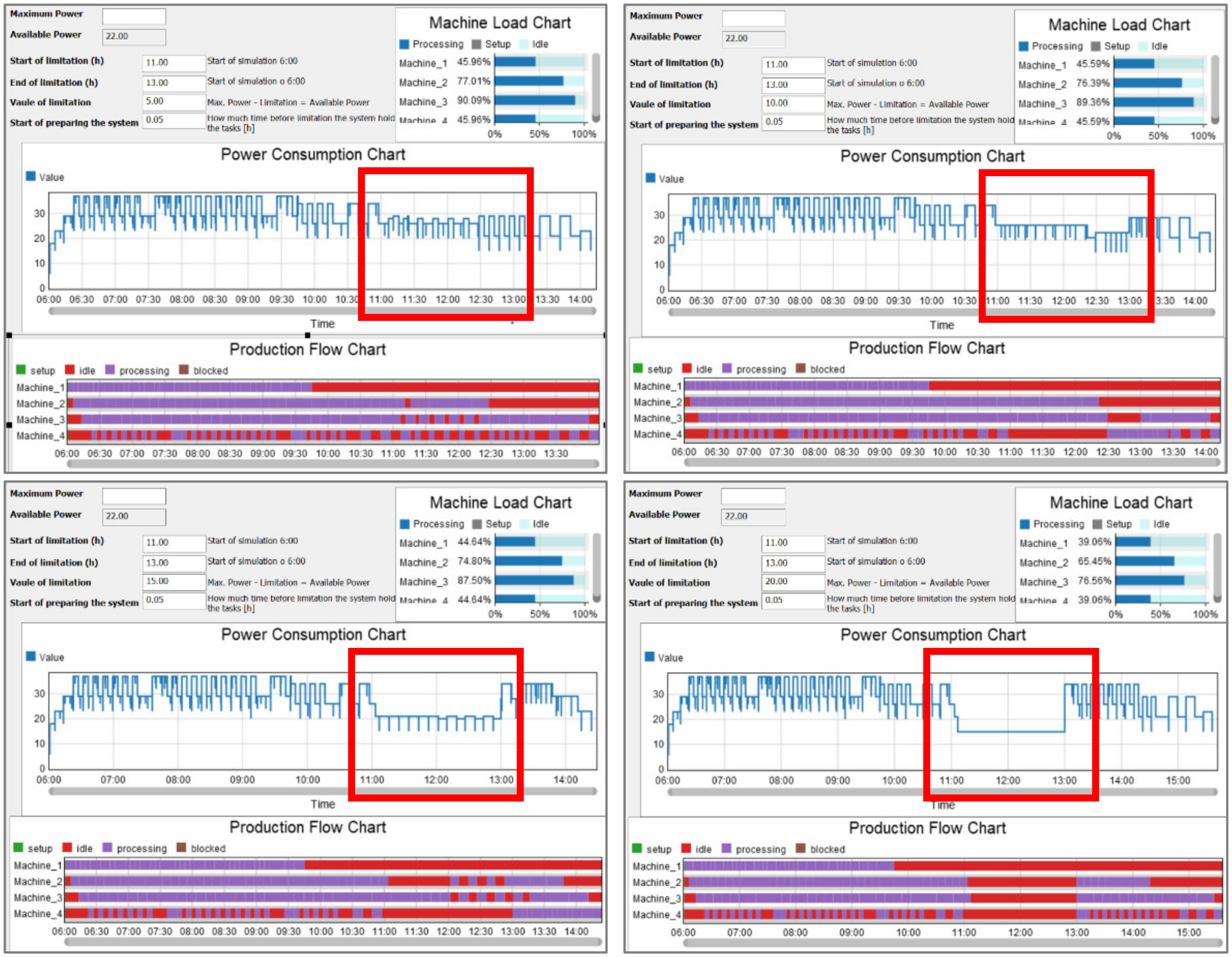Click Production Flow horizontal scrollbar in 20.00 limitation panel
This screenshot has width=1232, height=957.
click(x=952, y=942)
